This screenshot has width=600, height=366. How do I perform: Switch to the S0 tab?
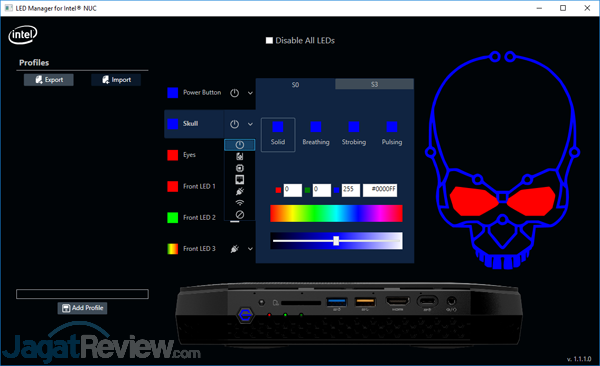(295, 85)
